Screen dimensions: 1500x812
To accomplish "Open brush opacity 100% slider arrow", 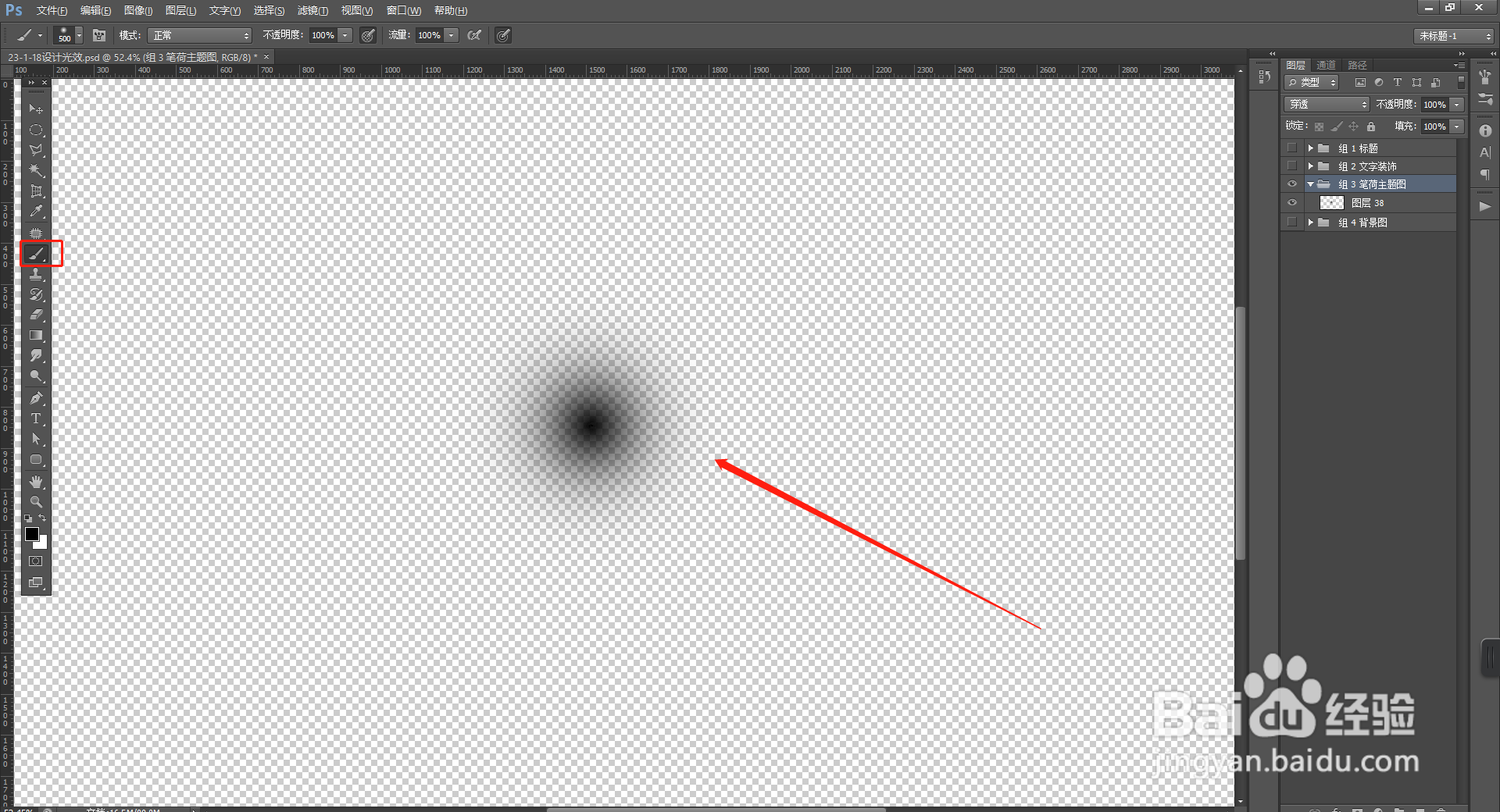I will click(x=345, y=35).
